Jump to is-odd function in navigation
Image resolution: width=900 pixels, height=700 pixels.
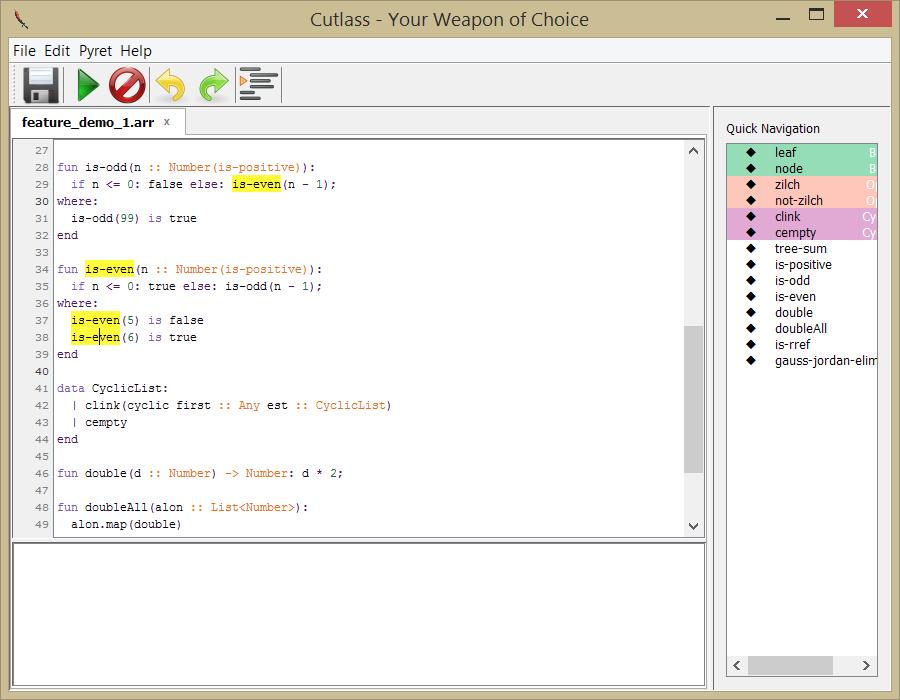pos(802,281)
